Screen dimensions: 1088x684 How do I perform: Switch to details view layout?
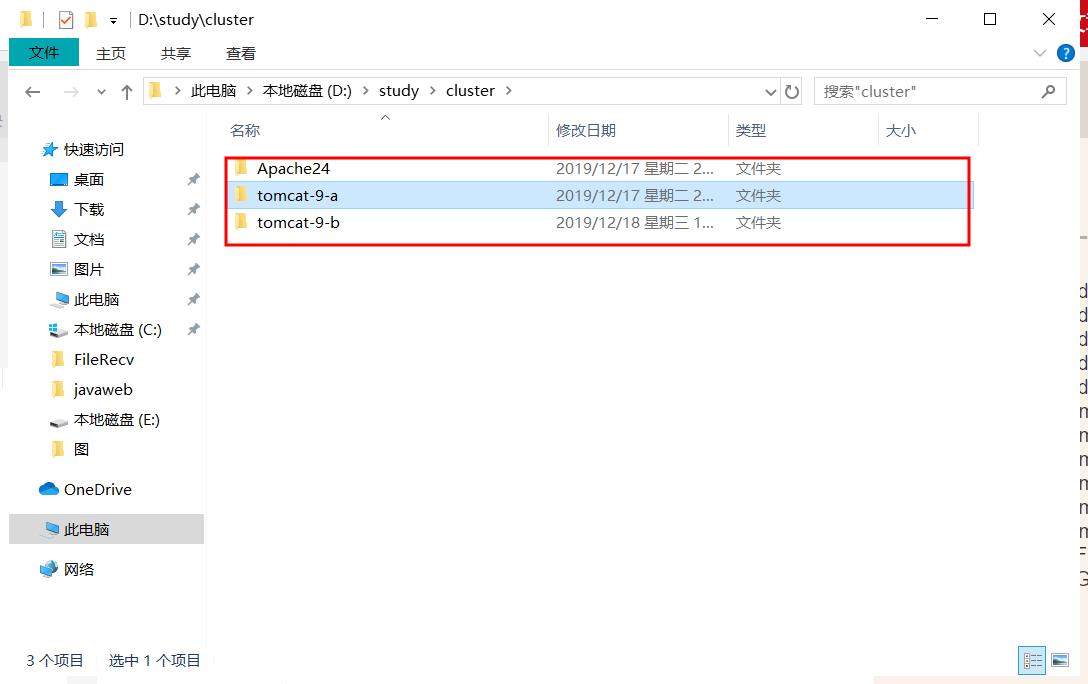(x=1032, y=660)
